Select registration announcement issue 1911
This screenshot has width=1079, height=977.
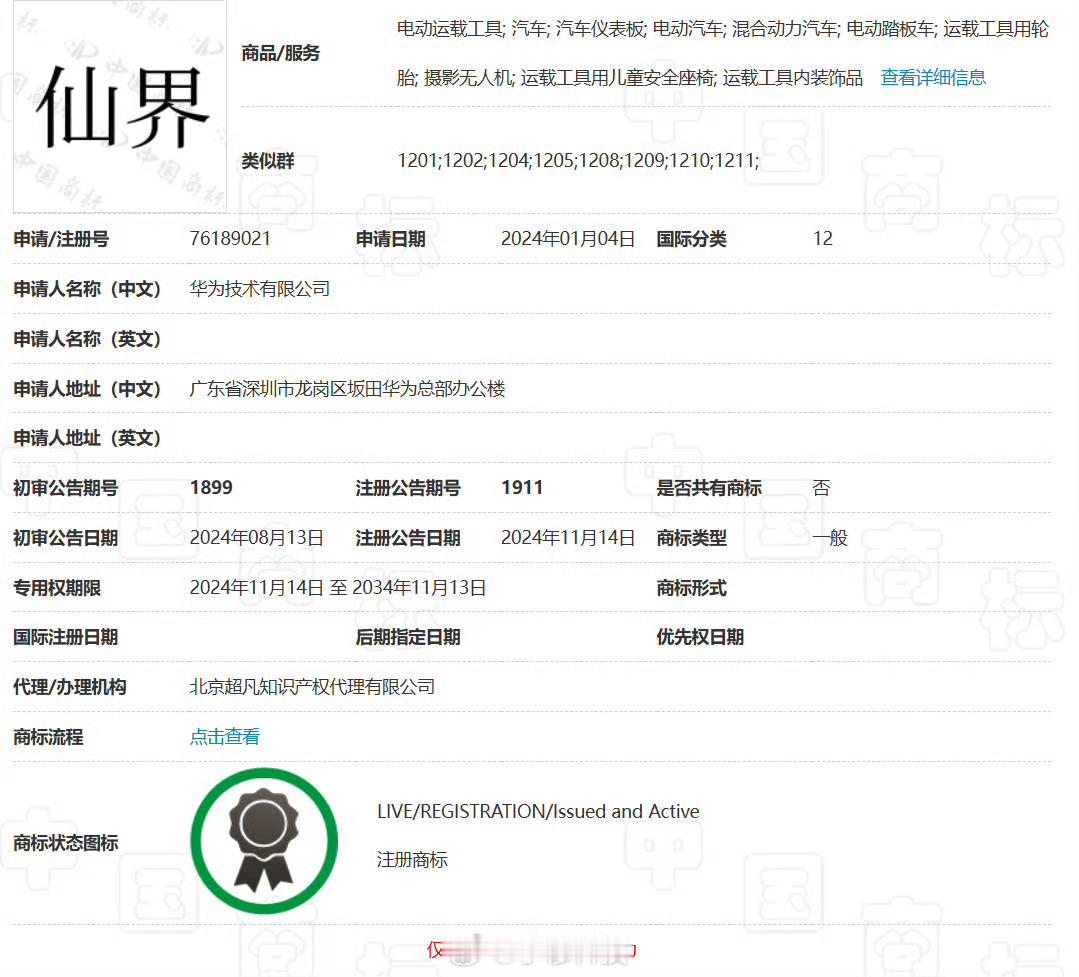tap(522, 488)
